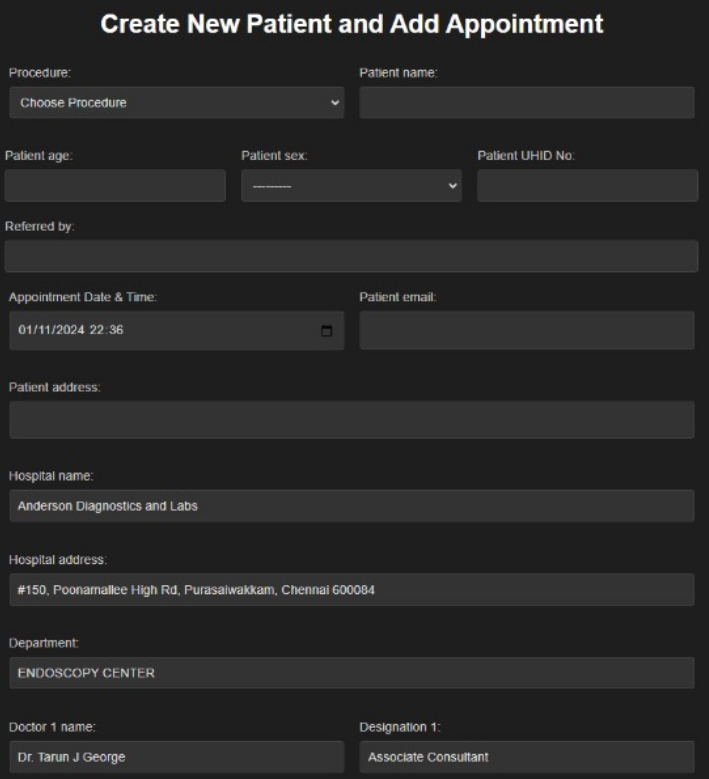The width and height of the screenshot is (709, 779).
Task: Select the '36' minutes in appointment time
Action: (114, 331)
